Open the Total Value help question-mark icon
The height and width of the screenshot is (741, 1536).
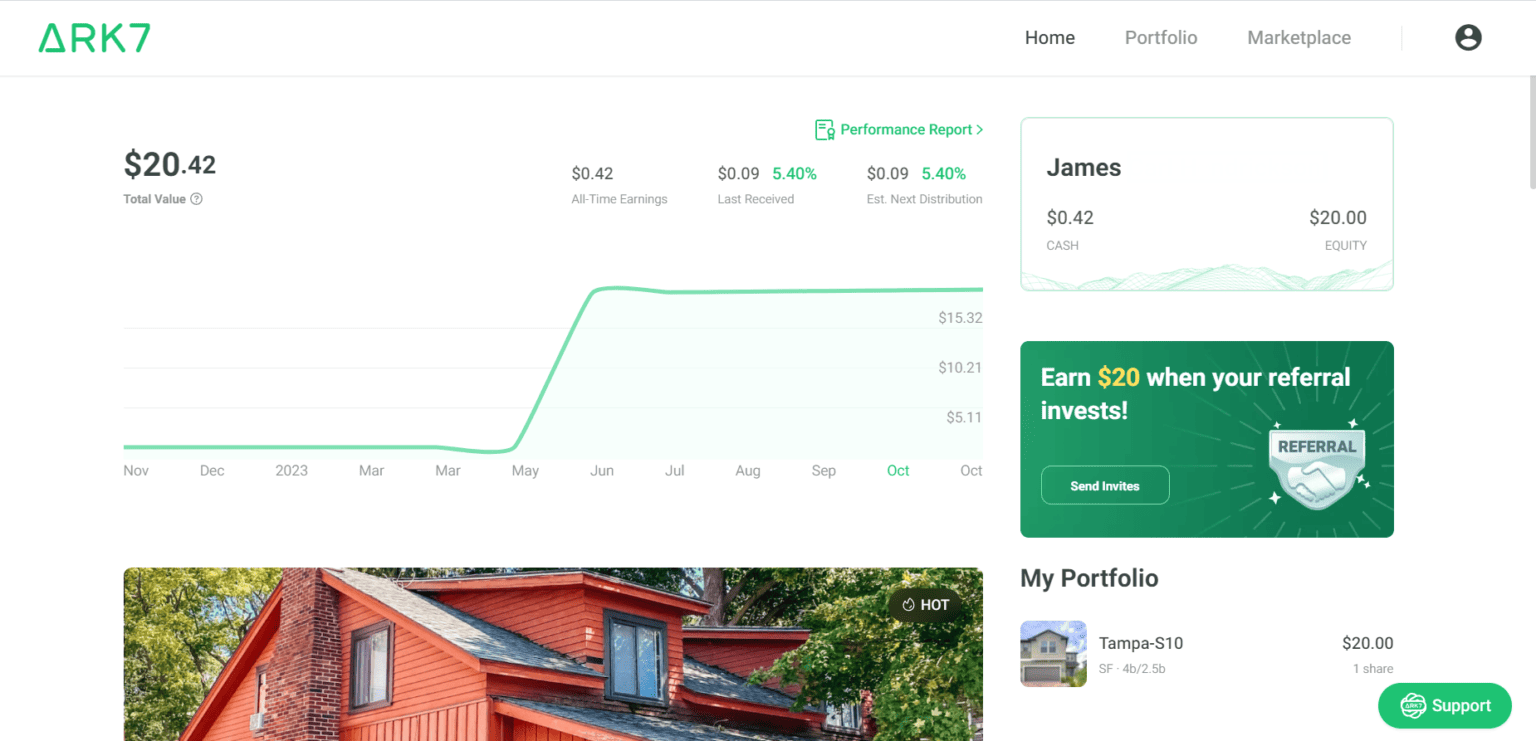point(196,199)
